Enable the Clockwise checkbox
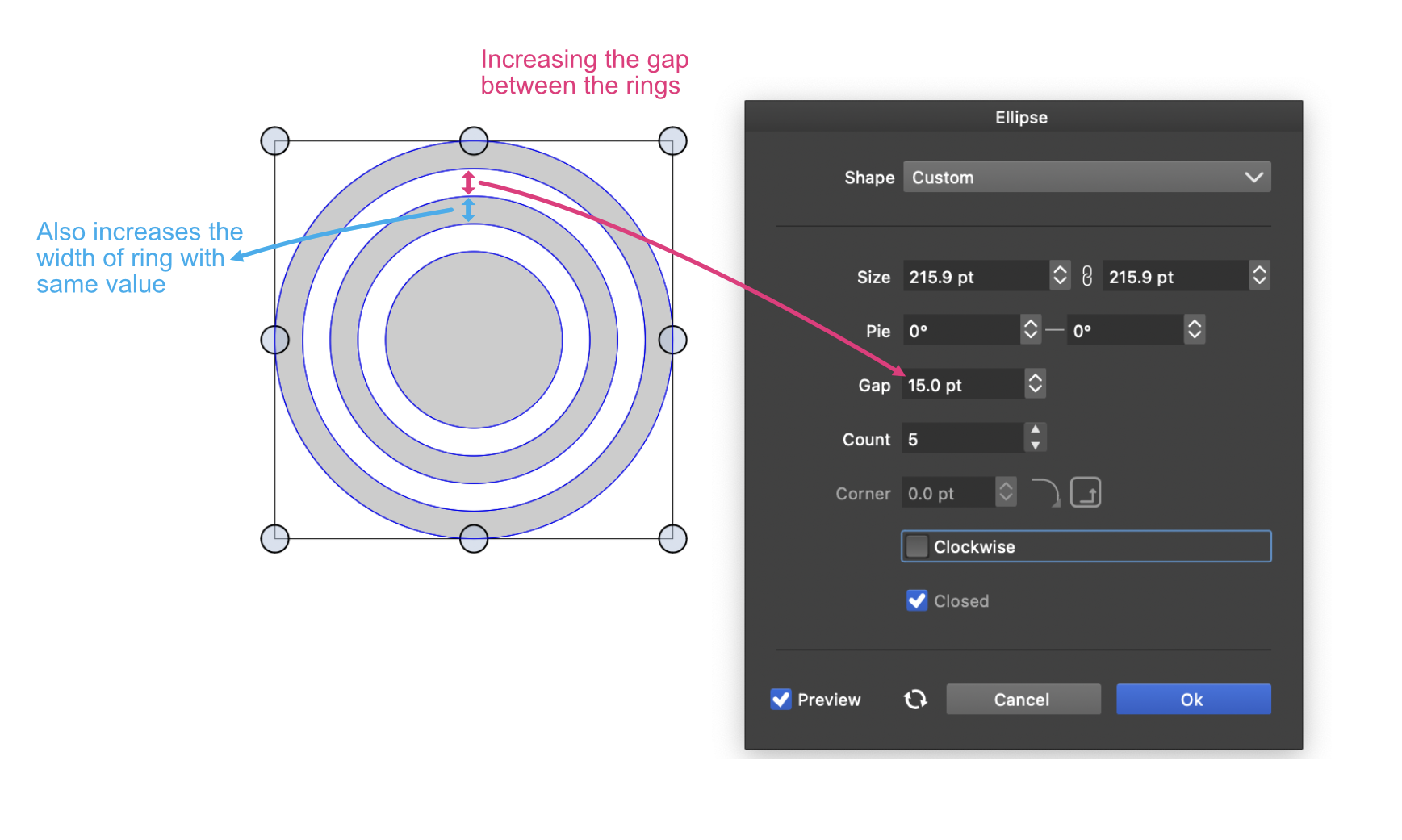The image size is (1402, 840). 917,546
